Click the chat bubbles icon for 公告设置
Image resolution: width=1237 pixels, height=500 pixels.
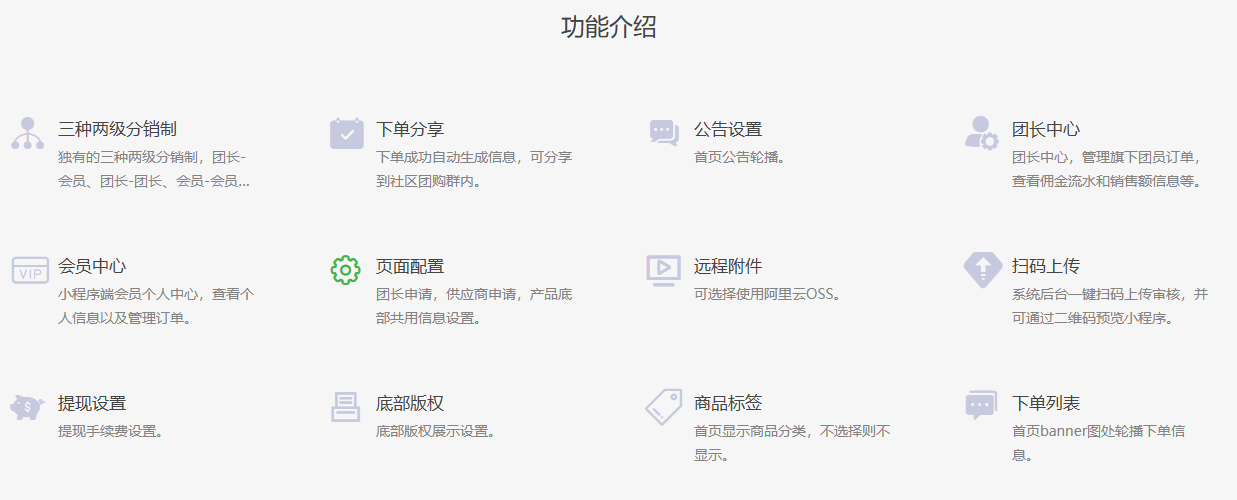click(664, 133)
